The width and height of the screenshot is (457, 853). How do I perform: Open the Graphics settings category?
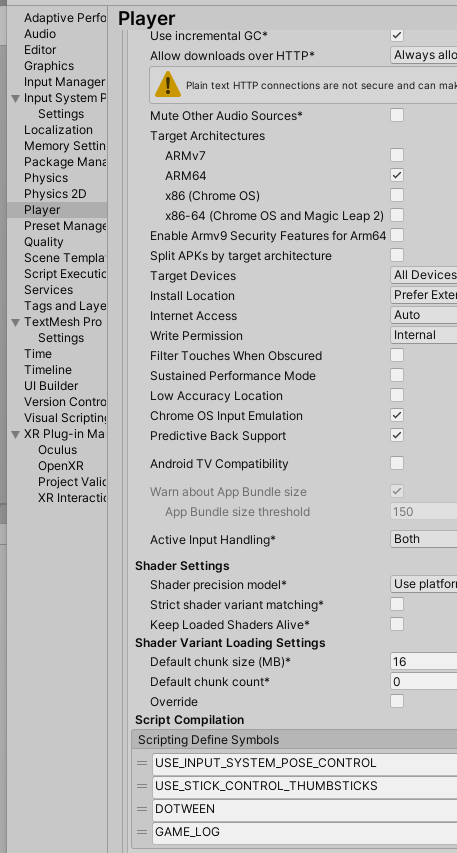49,66
